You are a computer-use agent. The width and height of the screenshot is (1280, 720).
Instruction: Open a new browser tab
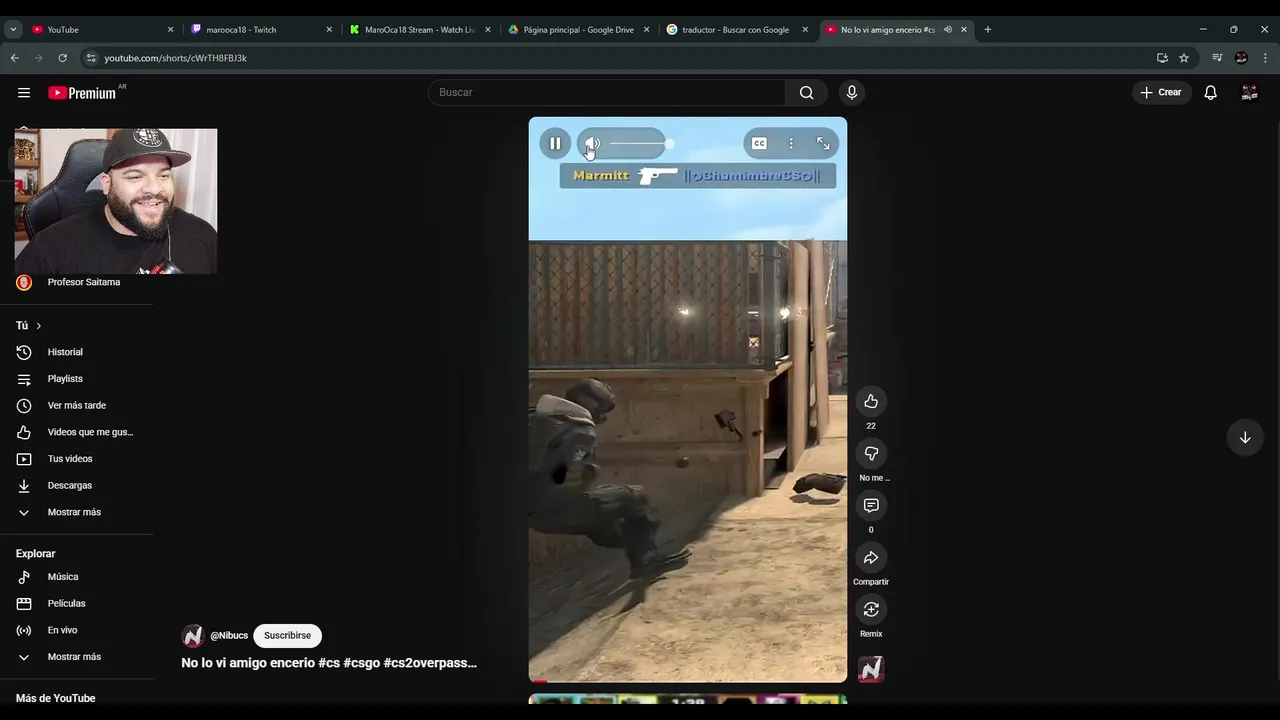tap(988, 30)
